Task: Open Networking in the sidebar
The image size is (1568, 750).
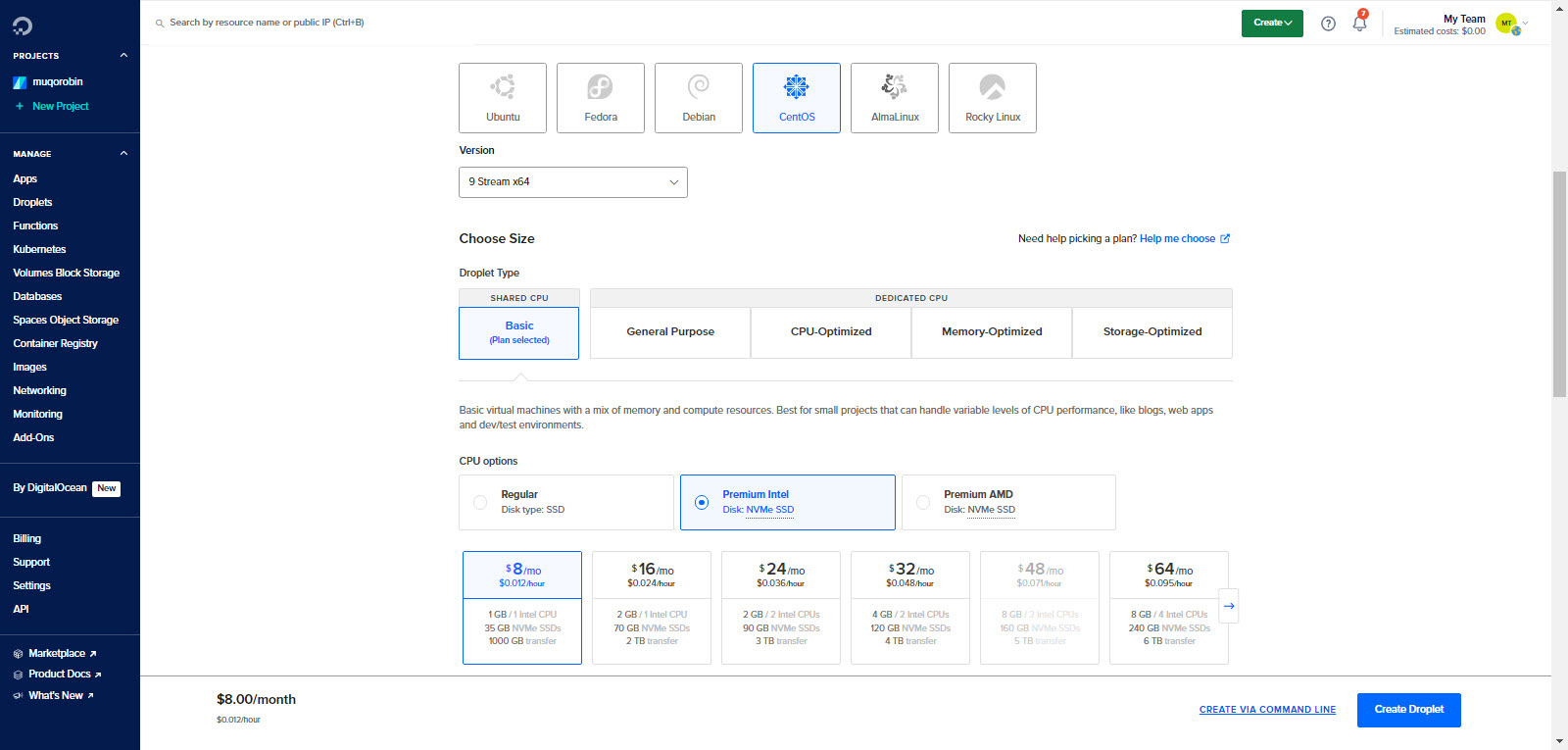Action: coord(39,391)
